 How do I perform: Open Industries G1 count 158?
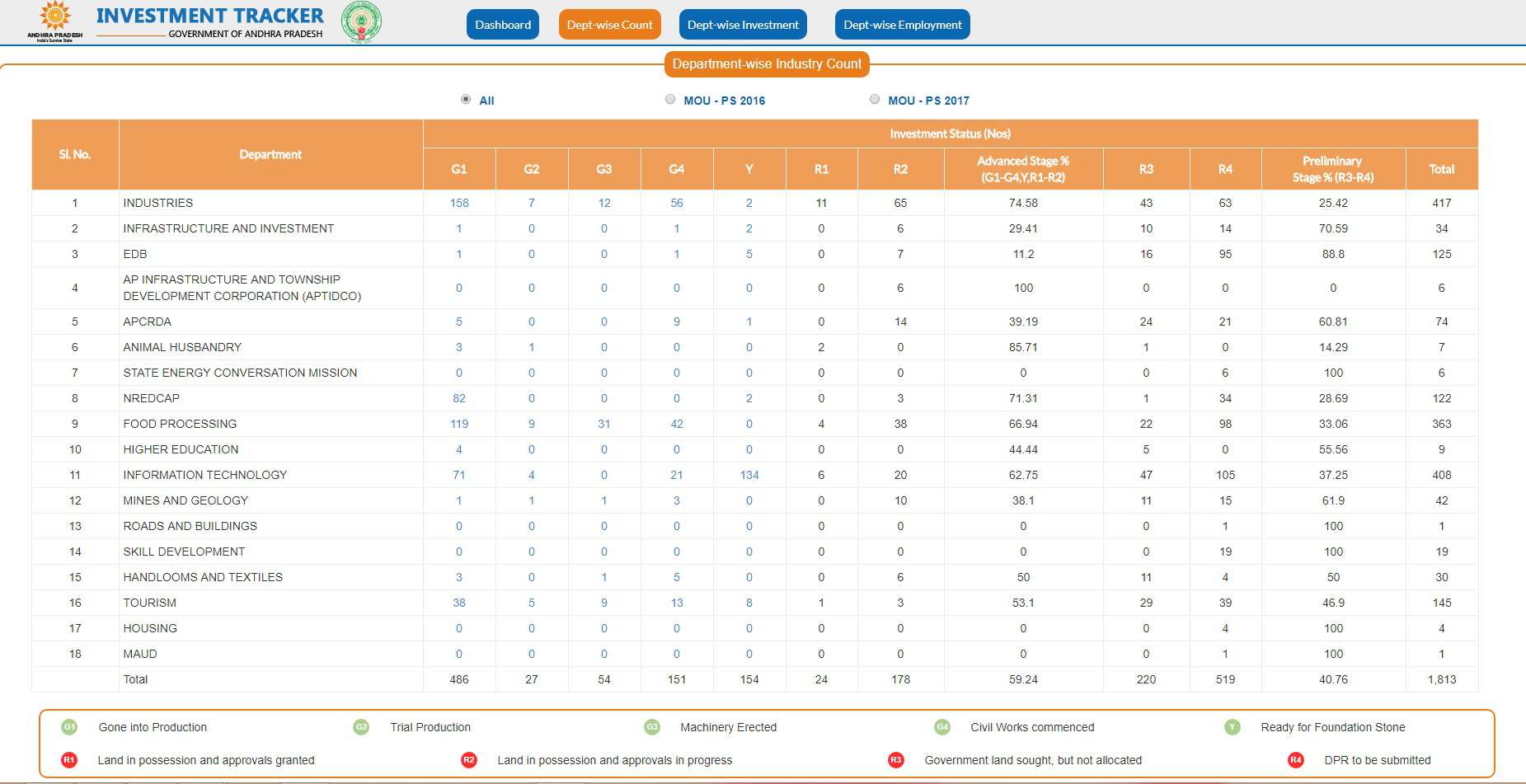[459, 203]
